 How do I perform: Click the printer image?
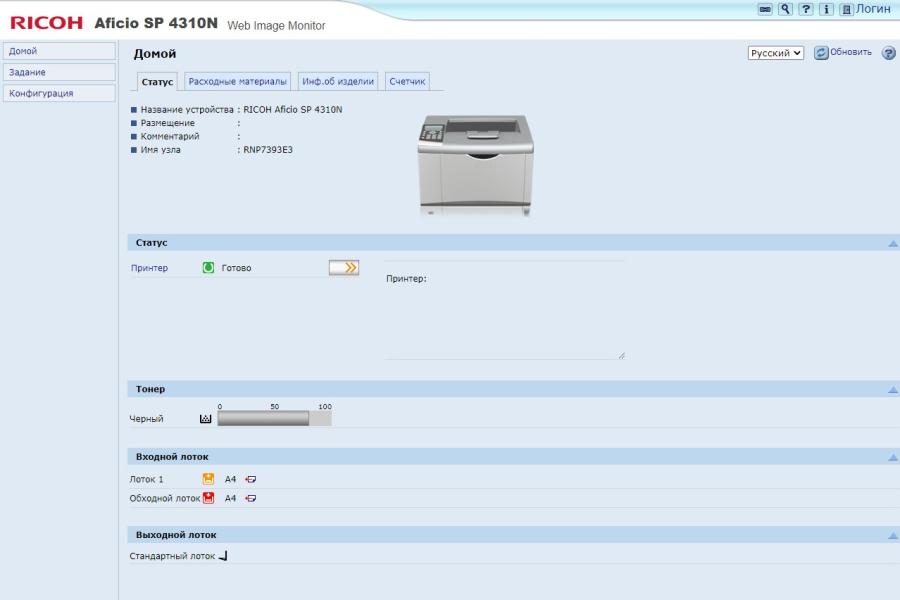click(x=476, y=165)
